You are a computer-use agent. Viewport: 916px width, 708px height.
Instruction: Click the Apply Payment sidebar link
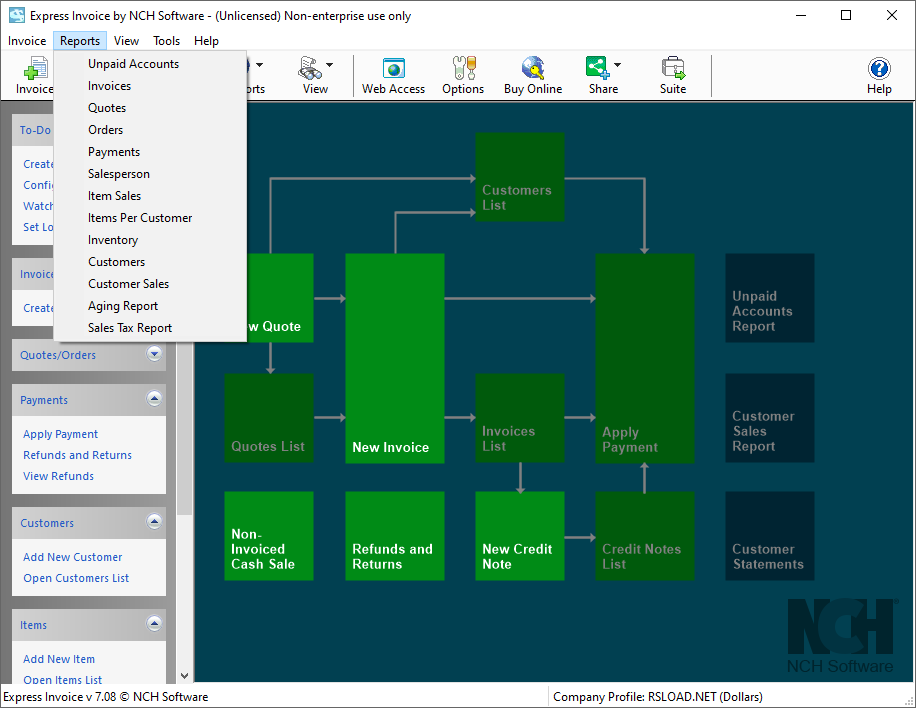tap(60, 434)
